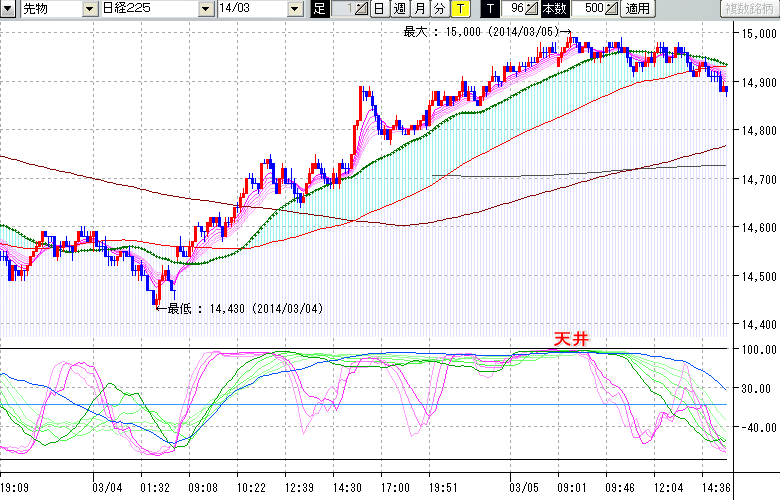Switch to 分 minute bars
This screenshot has height=500, width=780.
pyautogui.click(x=439, y=9)
